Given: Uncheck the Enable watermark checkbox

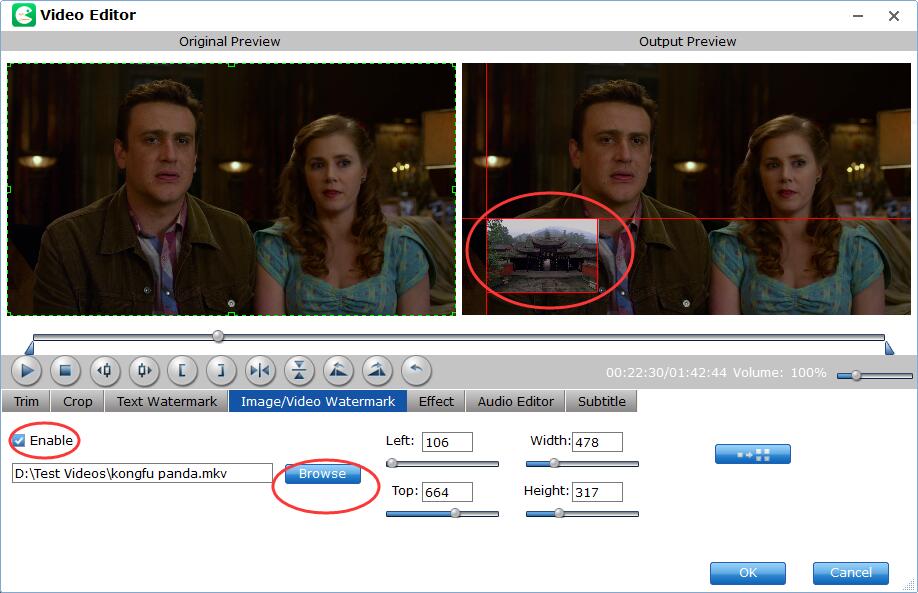Looking at the screenshot, I should pos(19,441).
